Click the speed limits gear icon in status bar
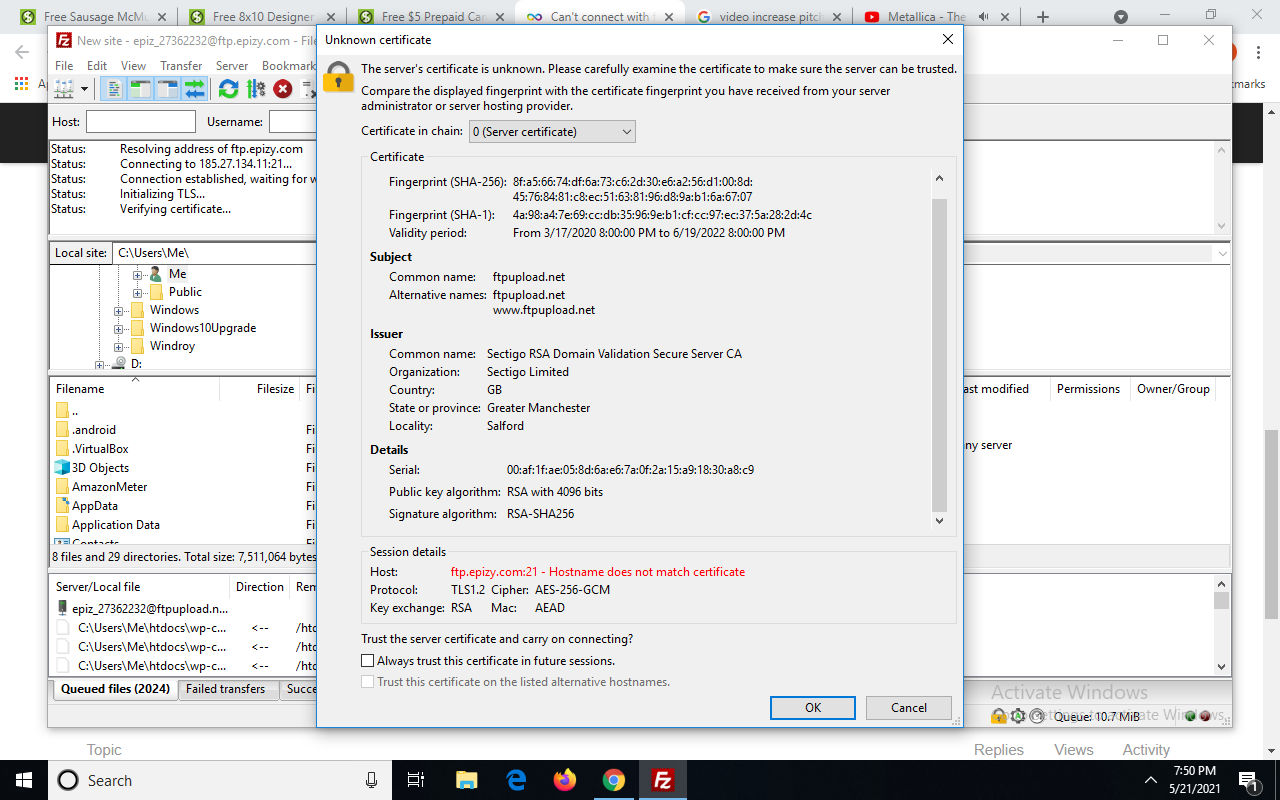The height and width of the screenshot is (800, 1280). pos(1018,716)
